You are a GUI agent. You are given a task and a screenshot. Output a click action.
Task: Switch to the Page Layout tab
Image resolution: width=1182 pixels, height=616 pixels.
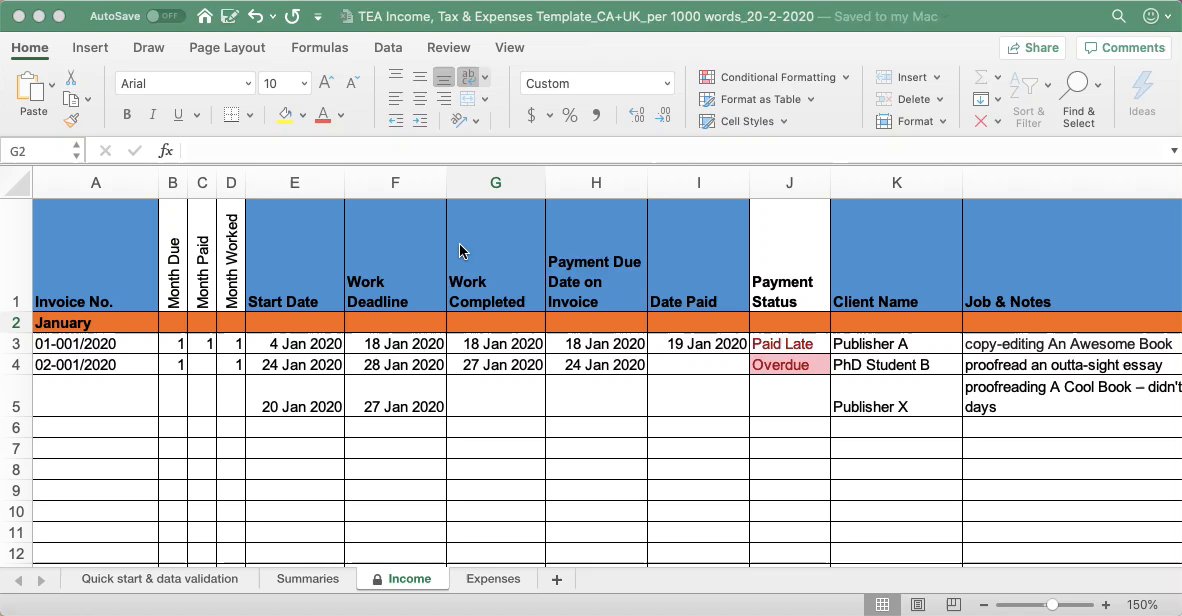(x=227, y=48)
